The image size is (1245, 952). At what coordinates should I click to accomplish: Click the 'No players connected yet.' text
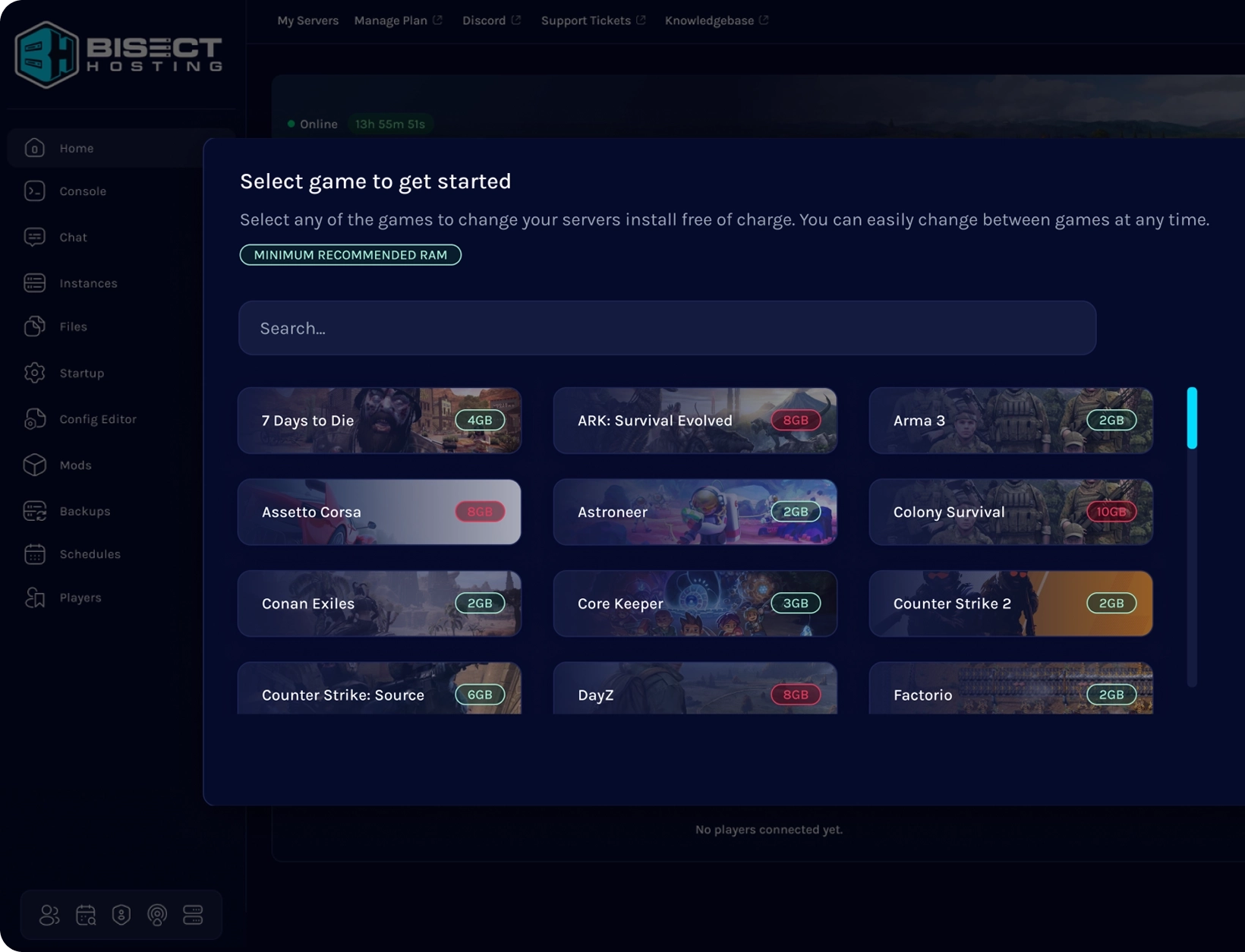pyautogui.click(x=769, y=830)
